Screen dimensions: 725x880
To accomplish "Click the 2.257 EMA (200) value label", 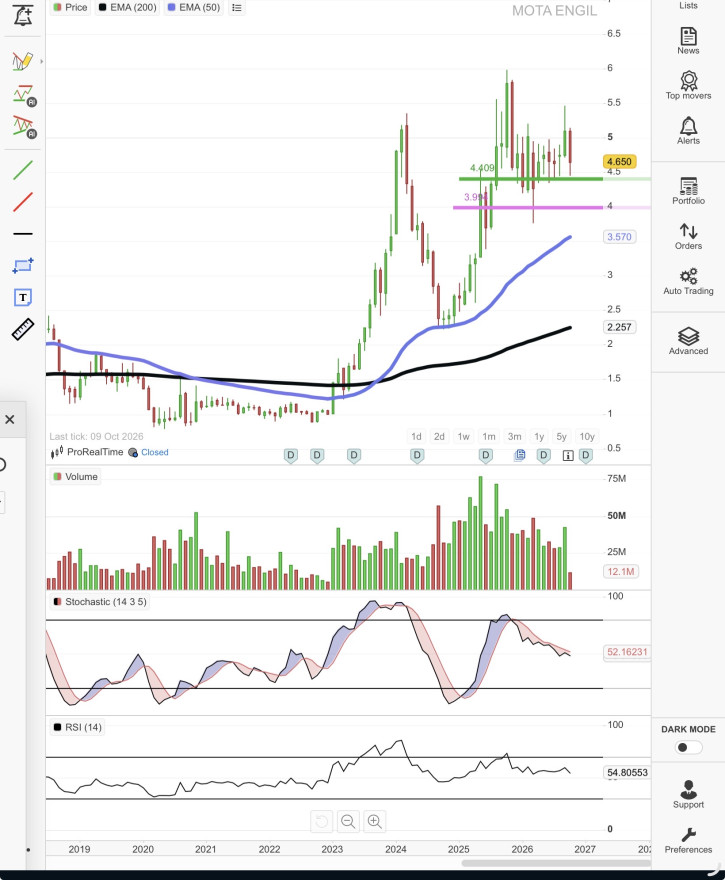I will click(x=619, y=327).
